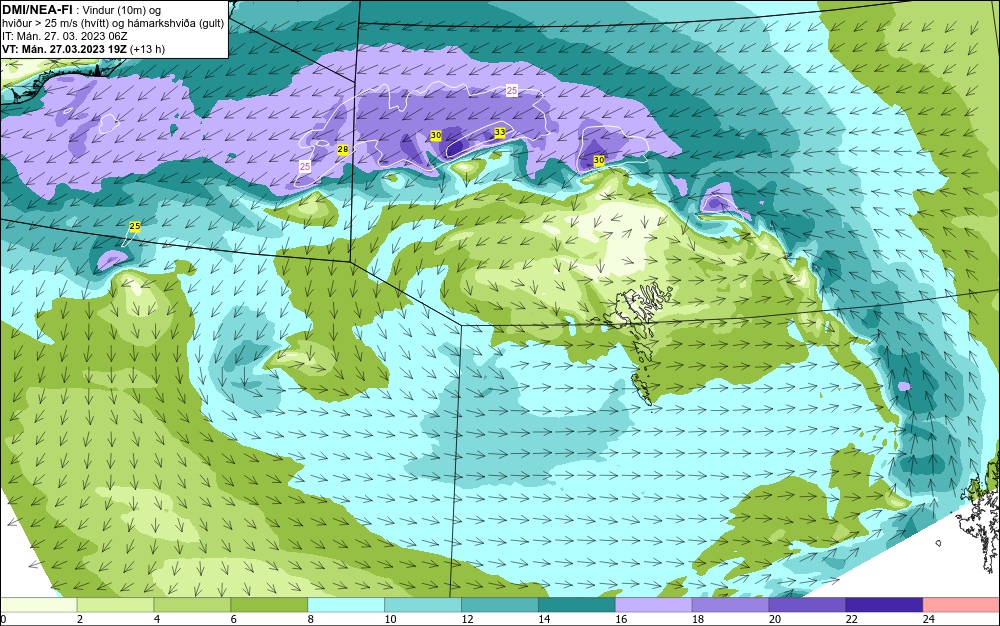Click the 'IT: Mán. 27. 03. 2023 06Z' line

point(64,36)
